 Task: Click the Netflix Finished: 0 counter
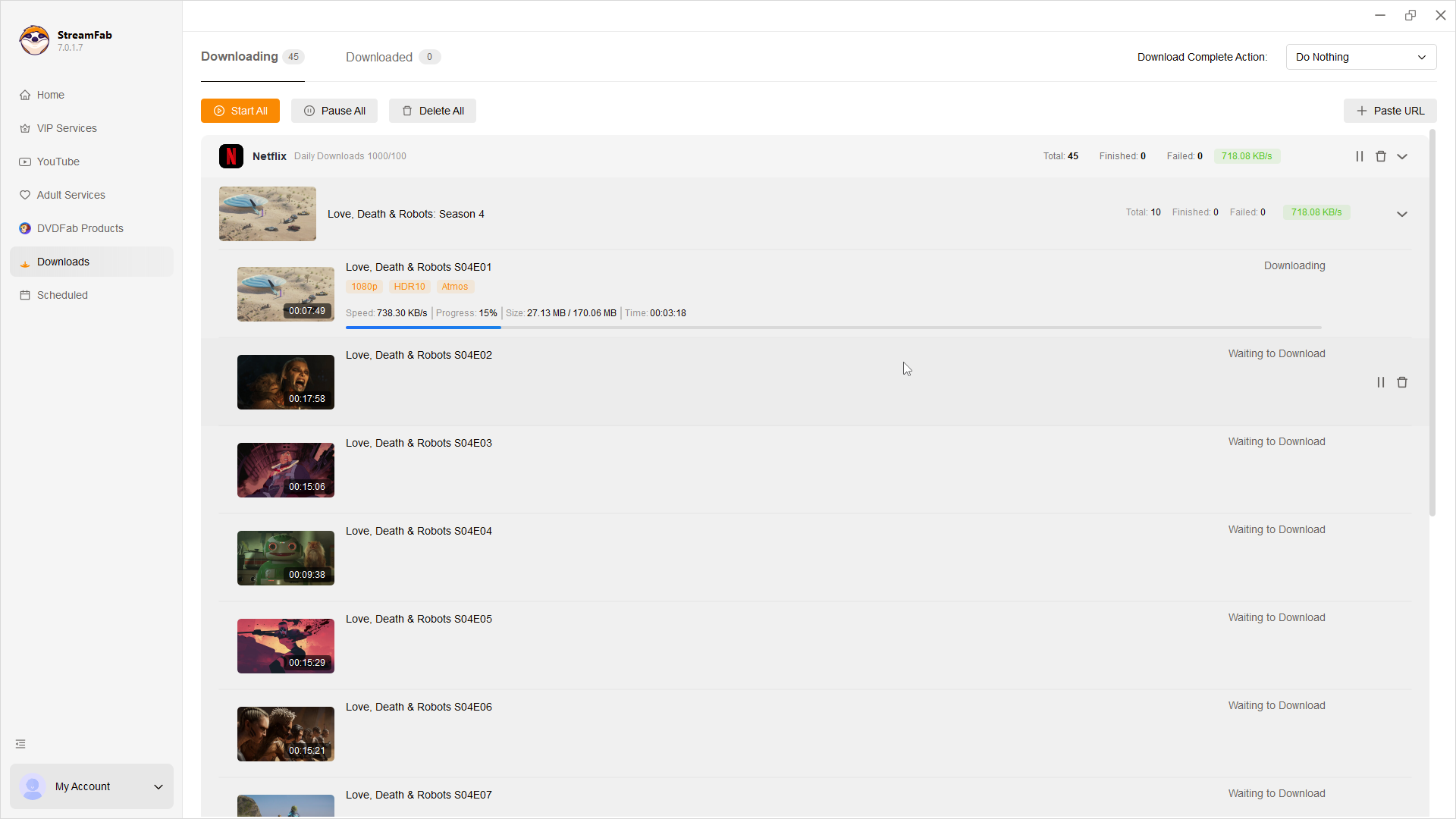(1122, 156)
